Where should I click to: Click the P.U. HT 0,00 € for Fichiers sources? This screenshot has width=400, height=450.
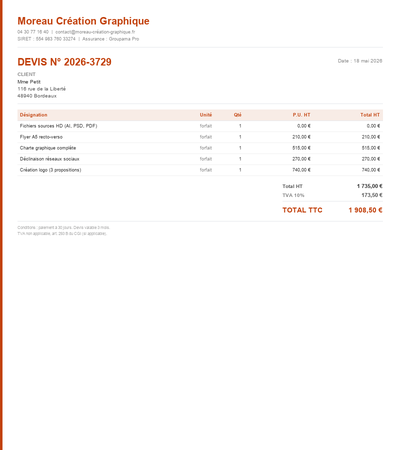pyautogui.click(x=304, y=126)
